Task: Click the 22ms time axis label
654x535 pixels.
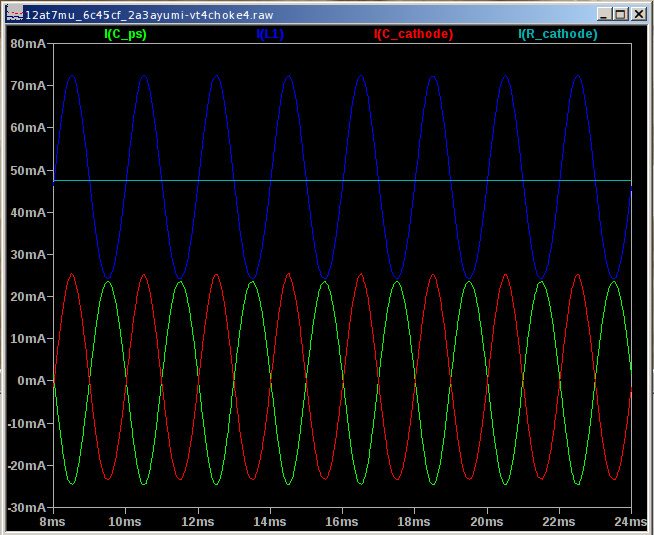Action: pyautogui.click(x=559, y=522)
